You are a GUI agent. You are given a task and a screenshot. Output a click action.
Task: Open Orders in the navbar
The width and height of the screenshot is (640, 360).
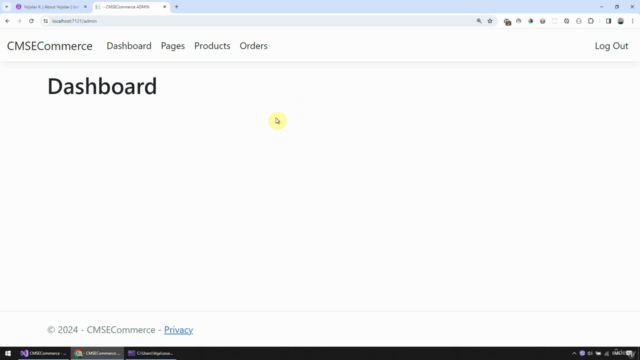click(x=253, y=46)
